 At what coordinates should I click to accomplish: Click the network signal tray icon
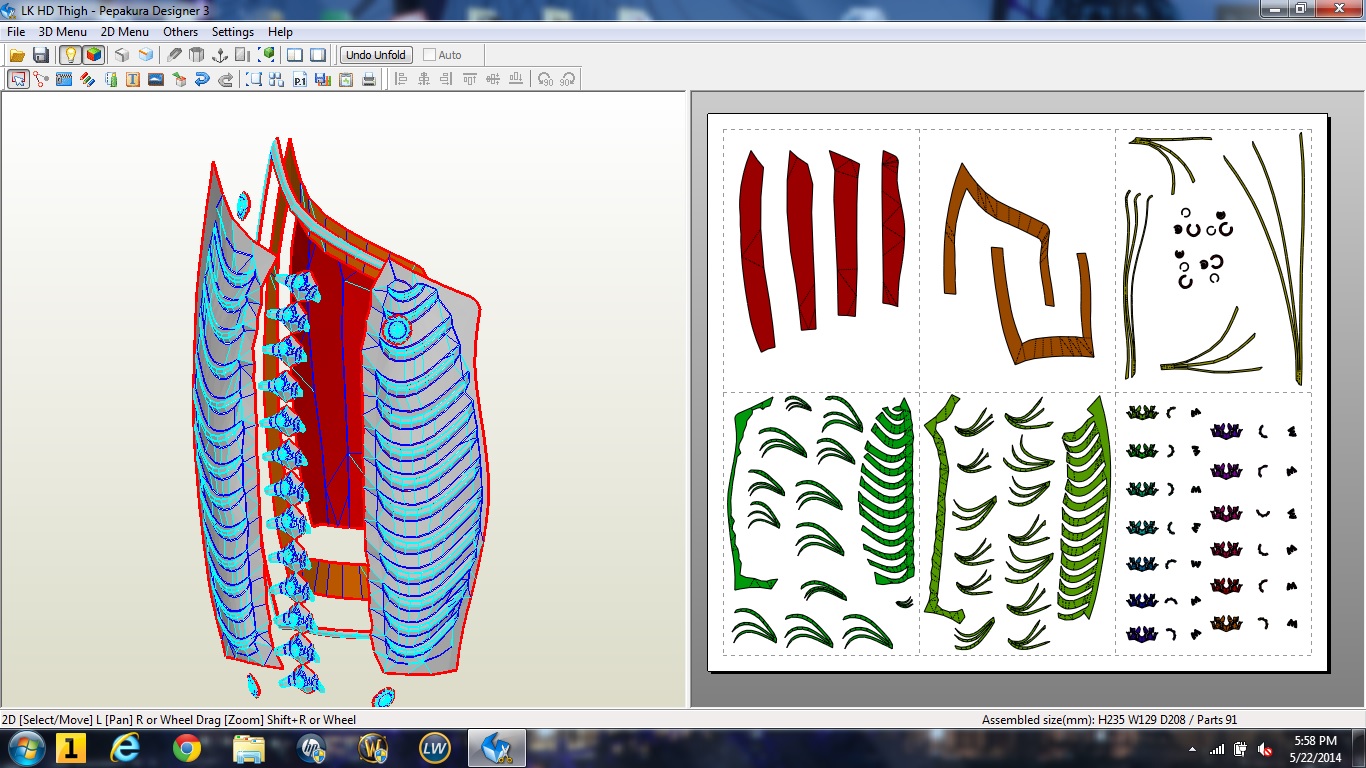(1217, 749)
